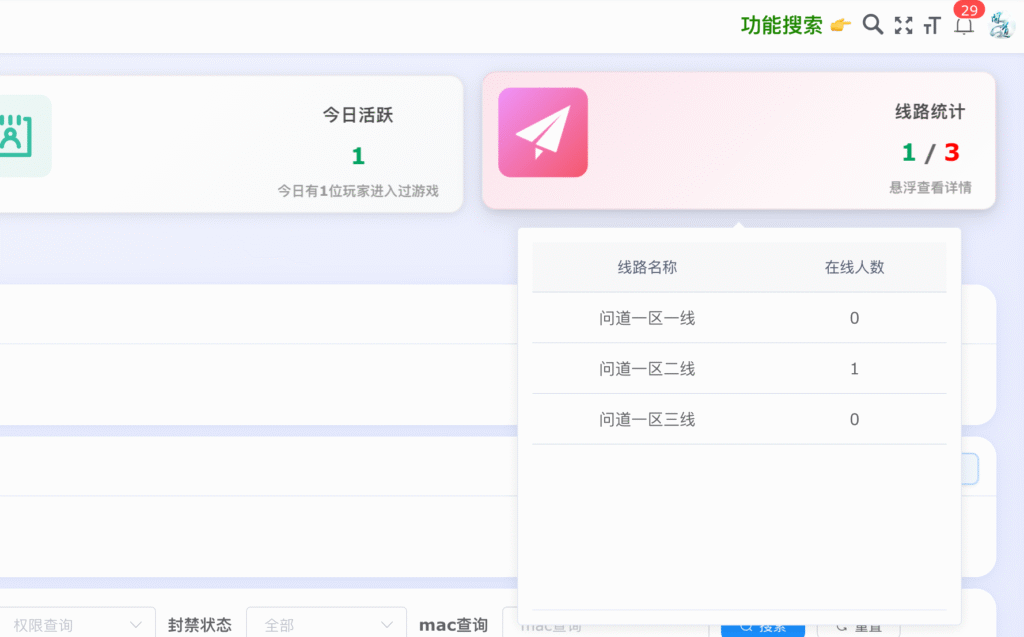Enter fullscreen using the expand icon
The width and height of the screenshot is (1024, 637).
pyautogui.click(x=903, y=24)
